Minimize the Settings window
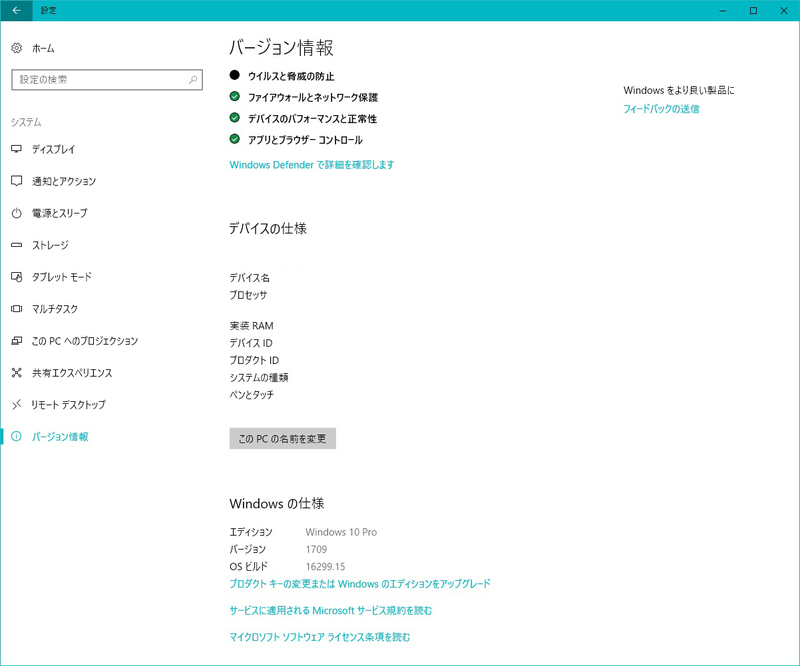This screenshot has height=666, width=800. [x=722, y=10]
